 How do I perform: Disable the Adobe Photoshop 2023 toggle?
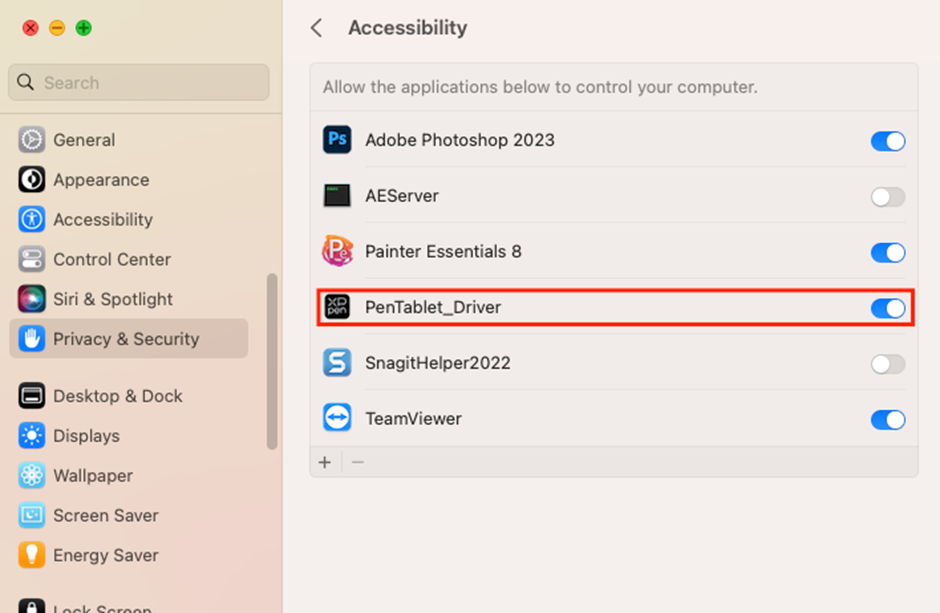(x=887, y=141)
